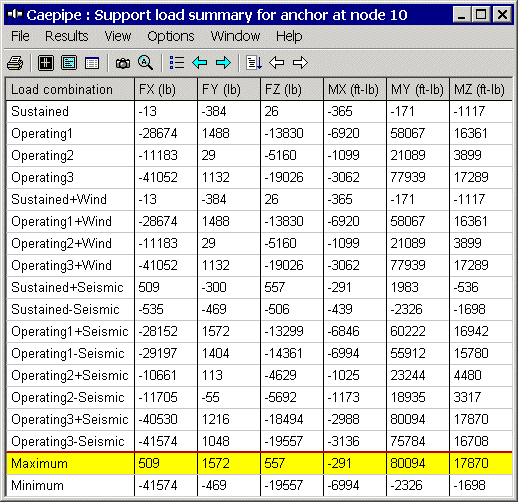This screenshot has height=502, width=518.
Task: Click the Print icon in toolbar
Action: 15,63
